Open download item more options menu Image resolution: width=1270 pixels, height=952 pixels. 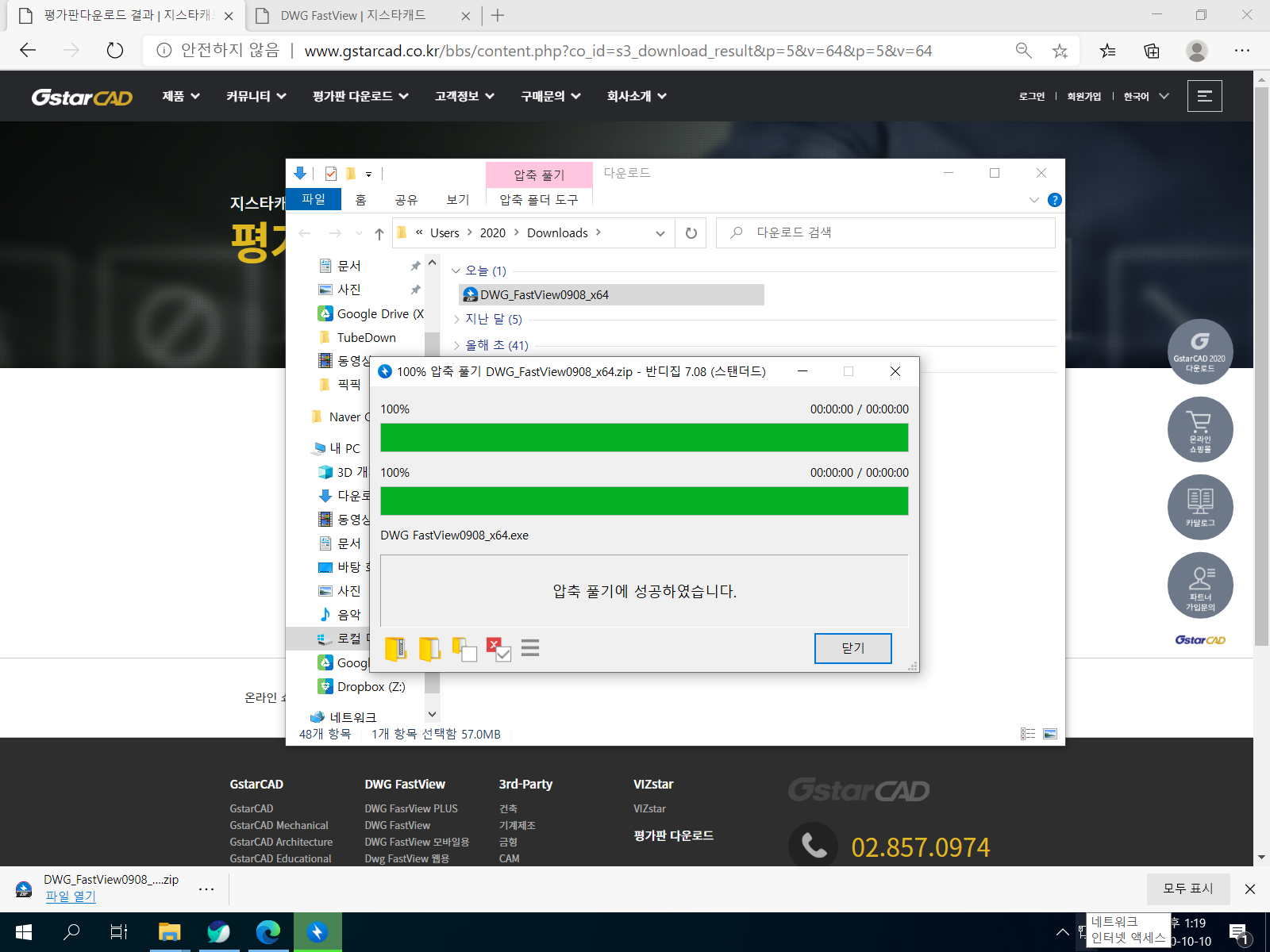click(206, 889)
